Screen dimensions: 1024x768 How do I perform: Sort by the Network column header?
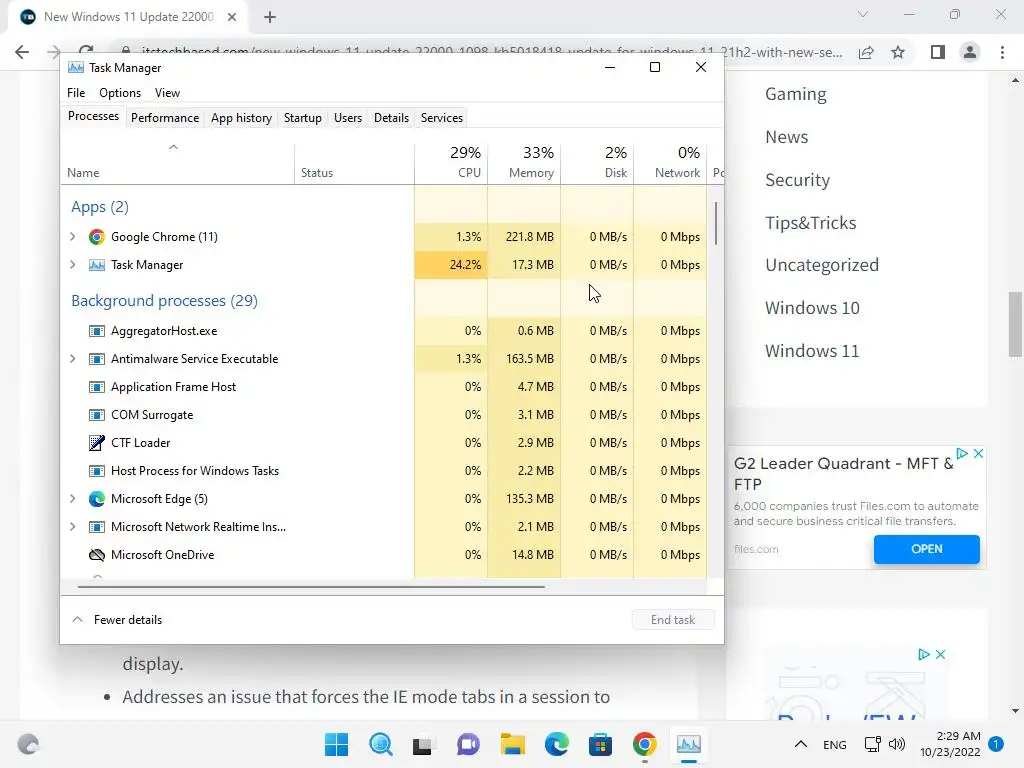click(671, 162)
